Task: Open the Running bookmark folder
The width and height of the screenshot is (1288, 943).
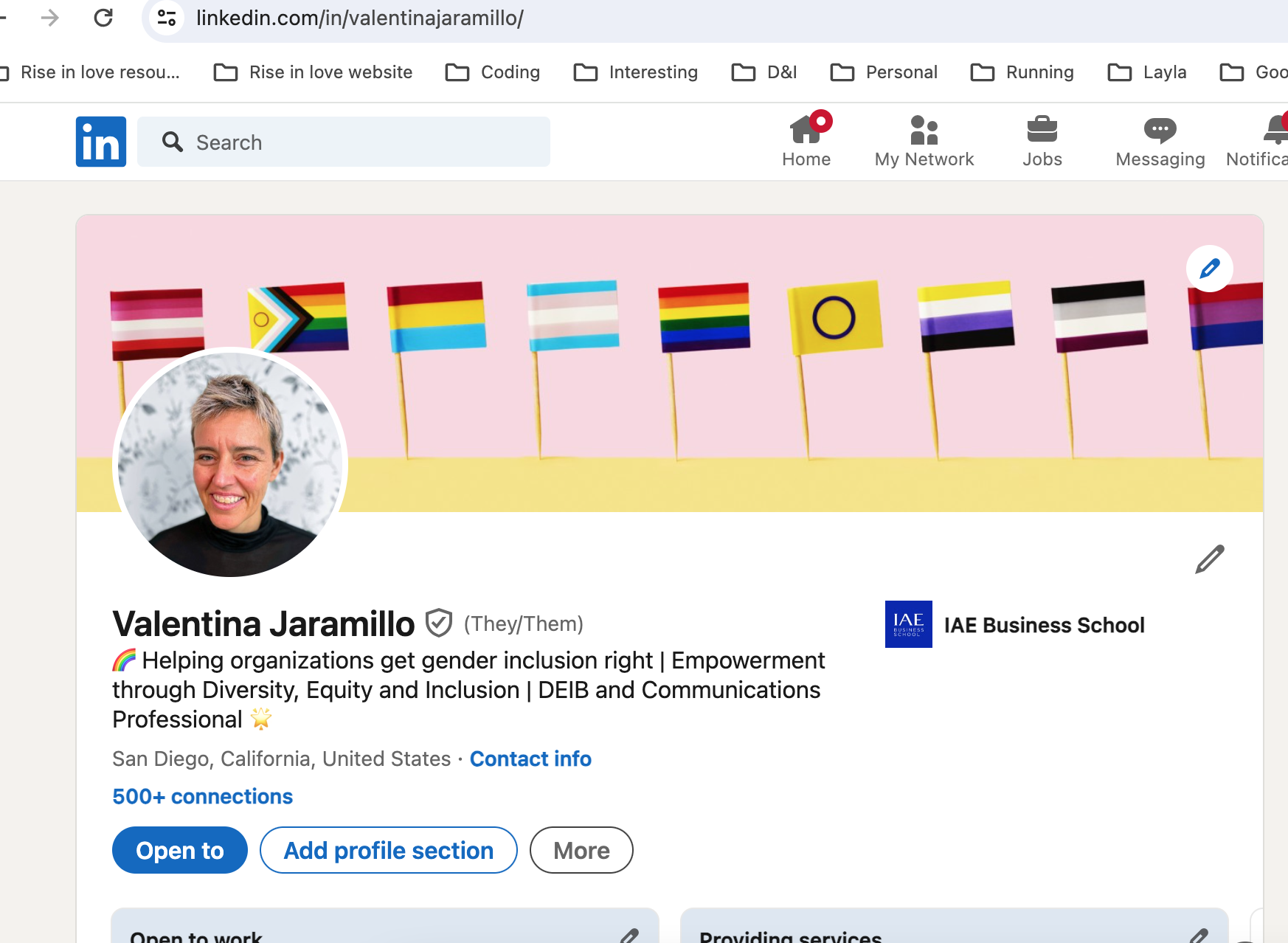Action: [x=1022, y=72]
